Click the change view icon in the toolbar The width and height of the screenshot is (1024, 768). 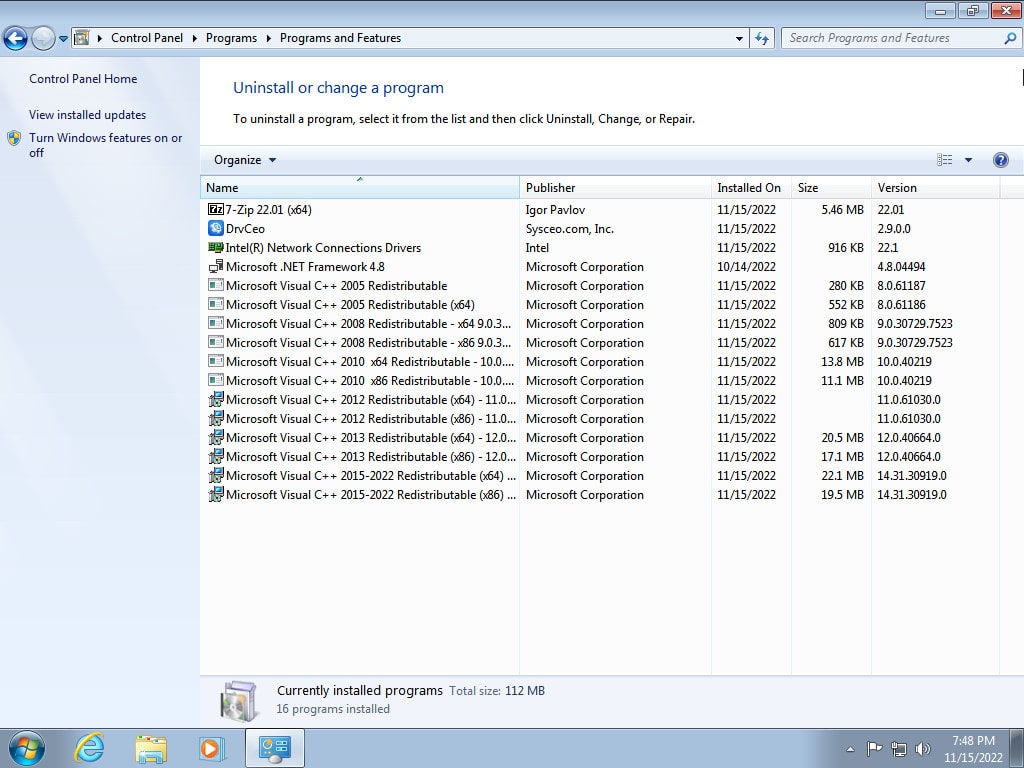[944, 160]
